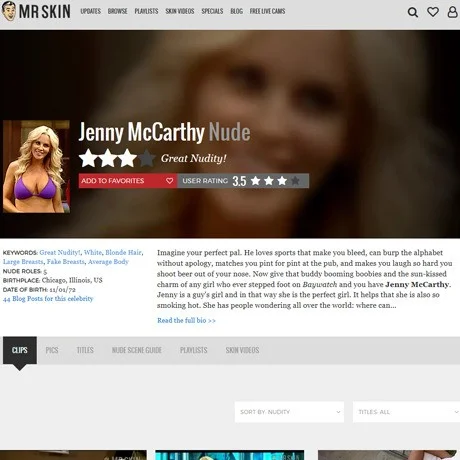This screenshot has width=460, height=460.
Task: Open favorites via the header heart icon
Action: (x=433, y=12)
